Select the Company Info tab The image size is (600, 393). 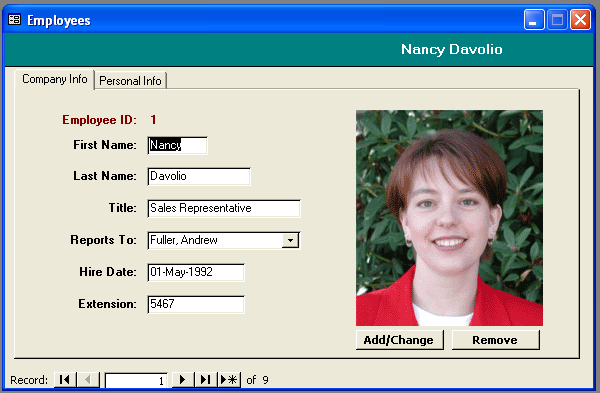[x=55, y=79]
